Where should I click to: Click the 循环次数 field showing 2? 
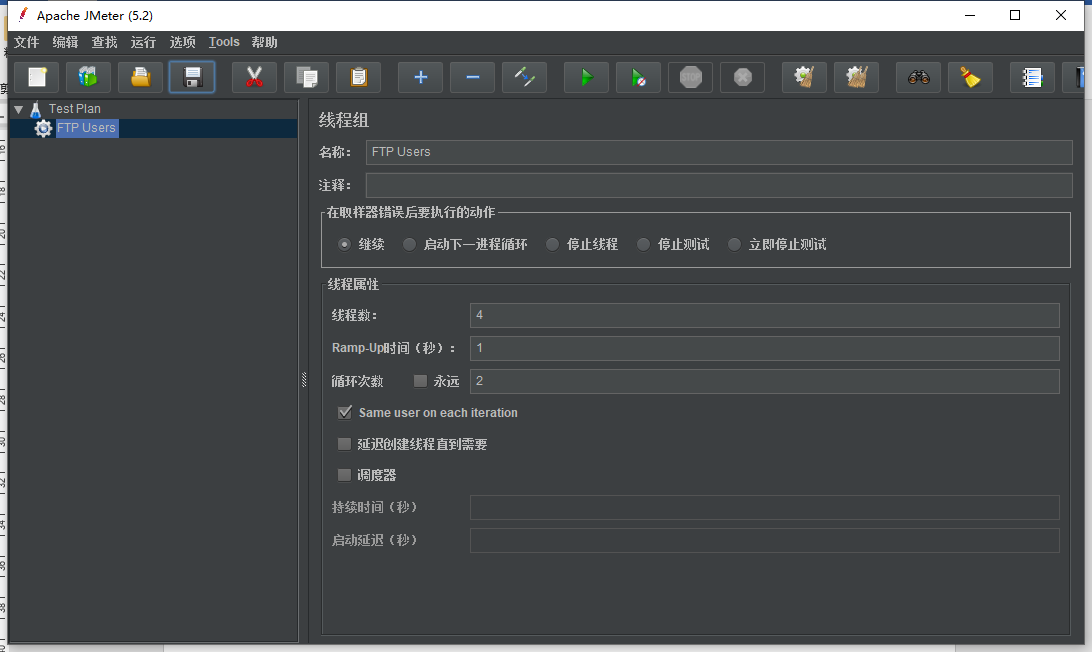pyautogui.click(x=765, y=381)
